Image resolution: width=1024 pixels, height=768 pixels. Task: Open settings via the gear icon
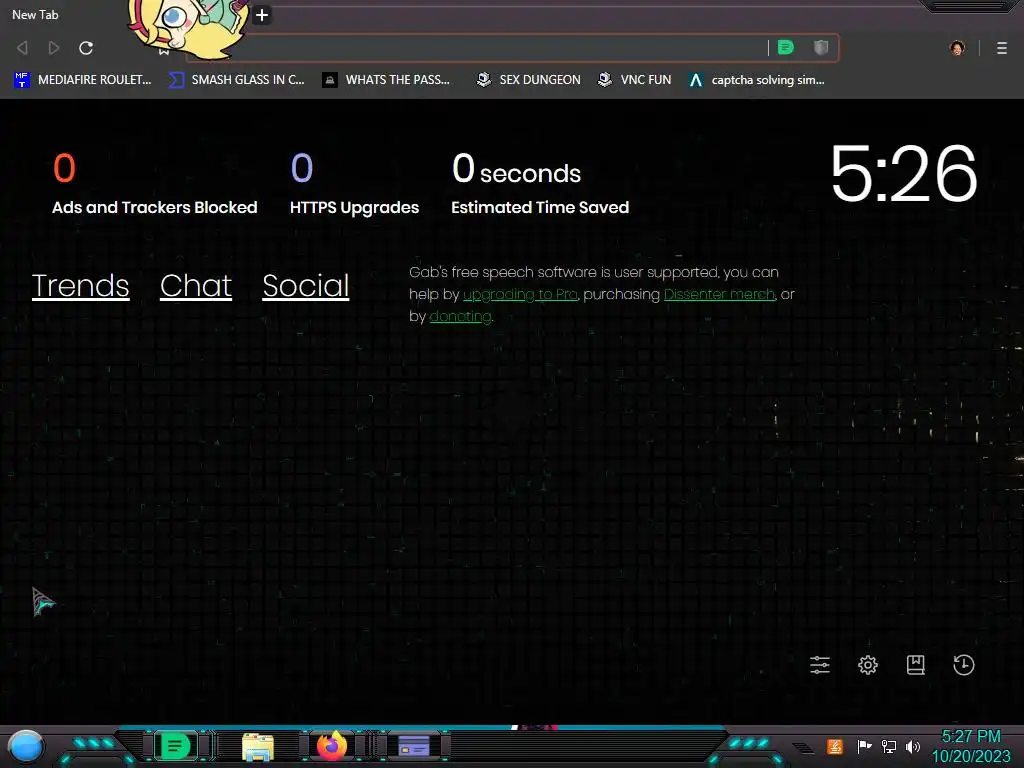(x=867, y=665)
